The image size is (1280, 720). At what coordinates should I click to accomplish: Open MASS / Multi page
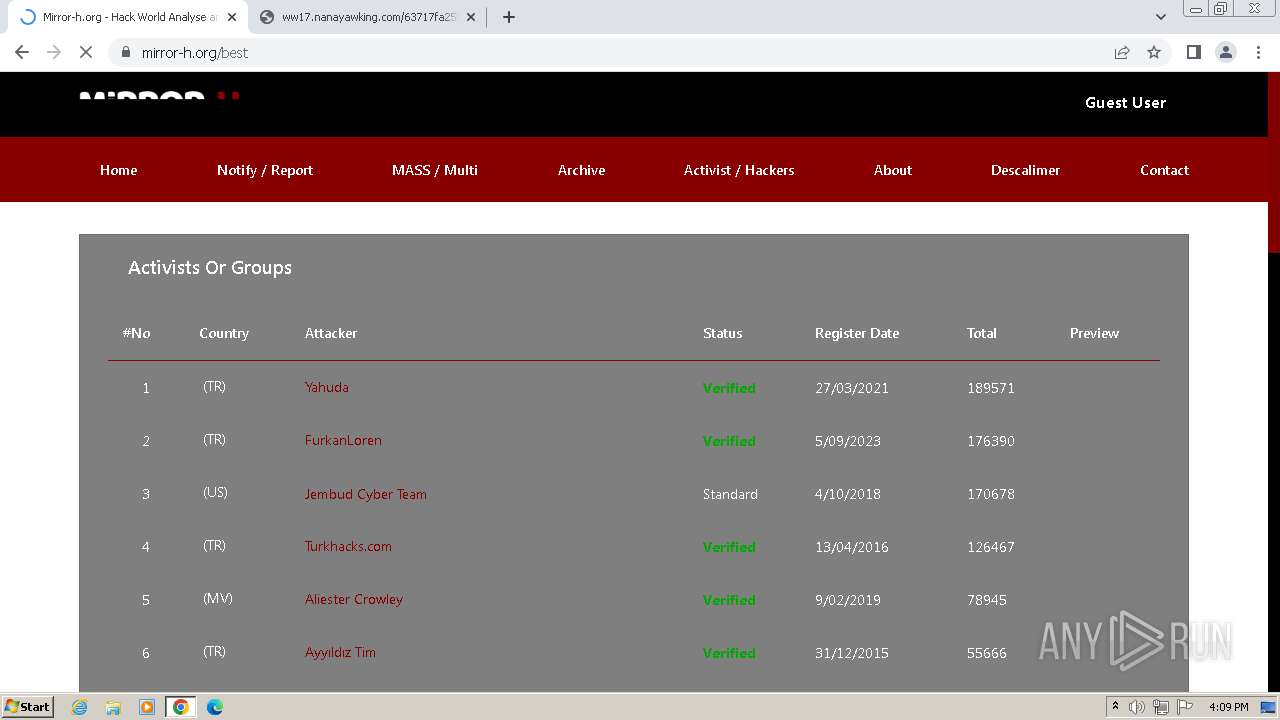(435, 170)
